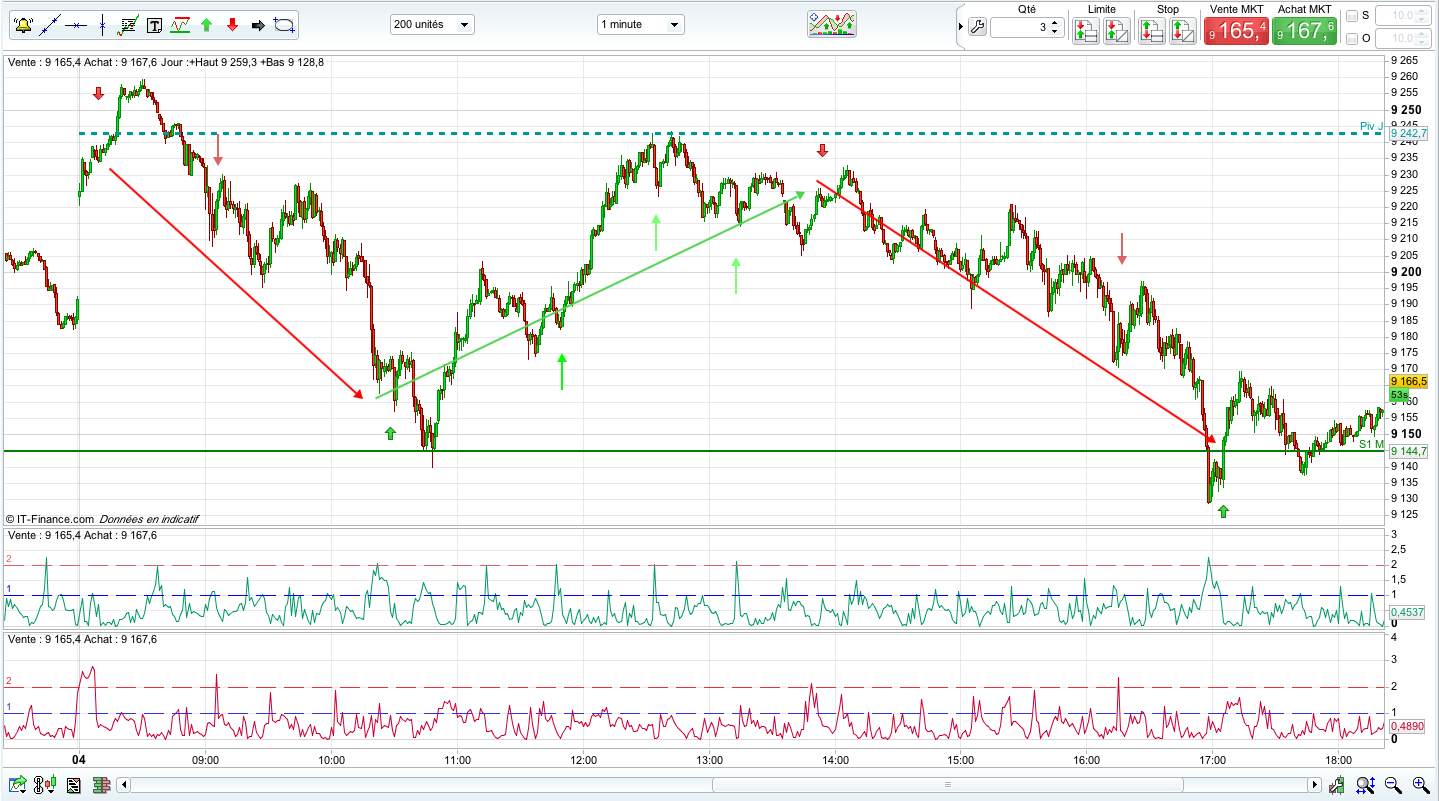Image resolution: width=1439 pixels, height=801 pixels.
Task: Click the Vente MKT sell button
Action: click(1236, 31)
